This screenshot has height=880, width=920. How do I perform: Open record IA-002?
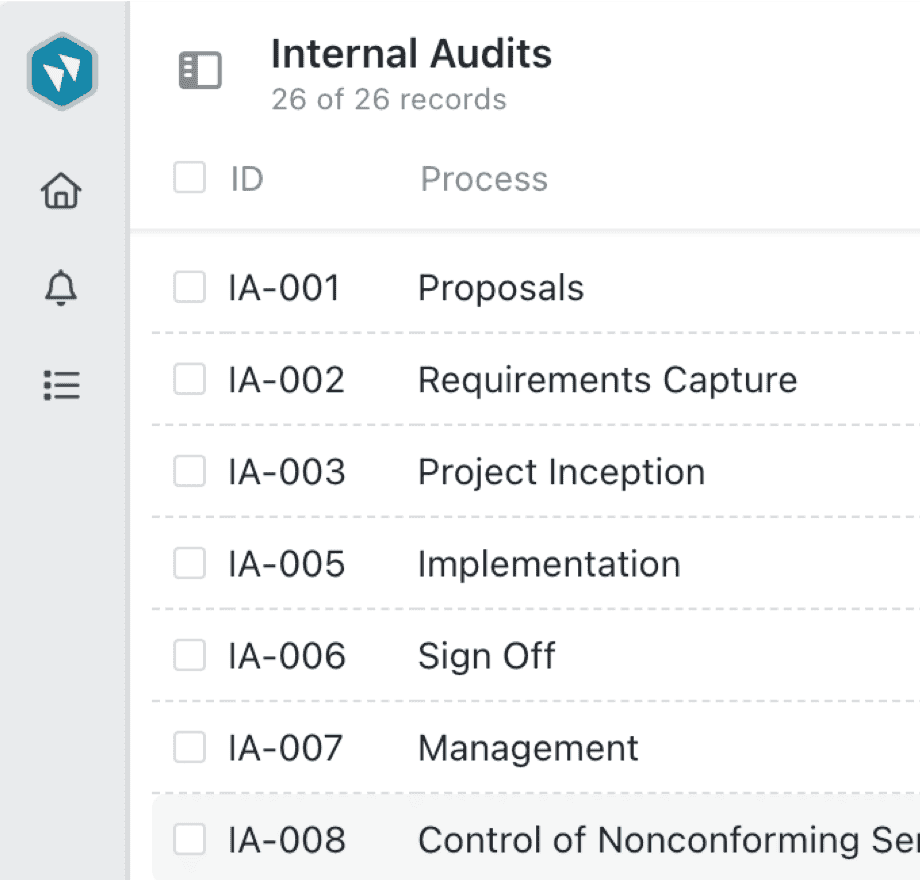tap(286, 380)
